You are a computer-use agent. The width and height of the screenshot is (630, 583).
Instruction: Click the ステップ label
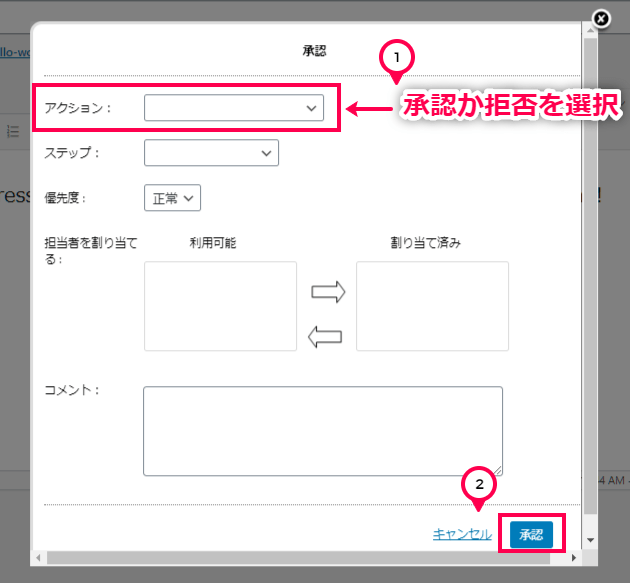coord(72,153)
